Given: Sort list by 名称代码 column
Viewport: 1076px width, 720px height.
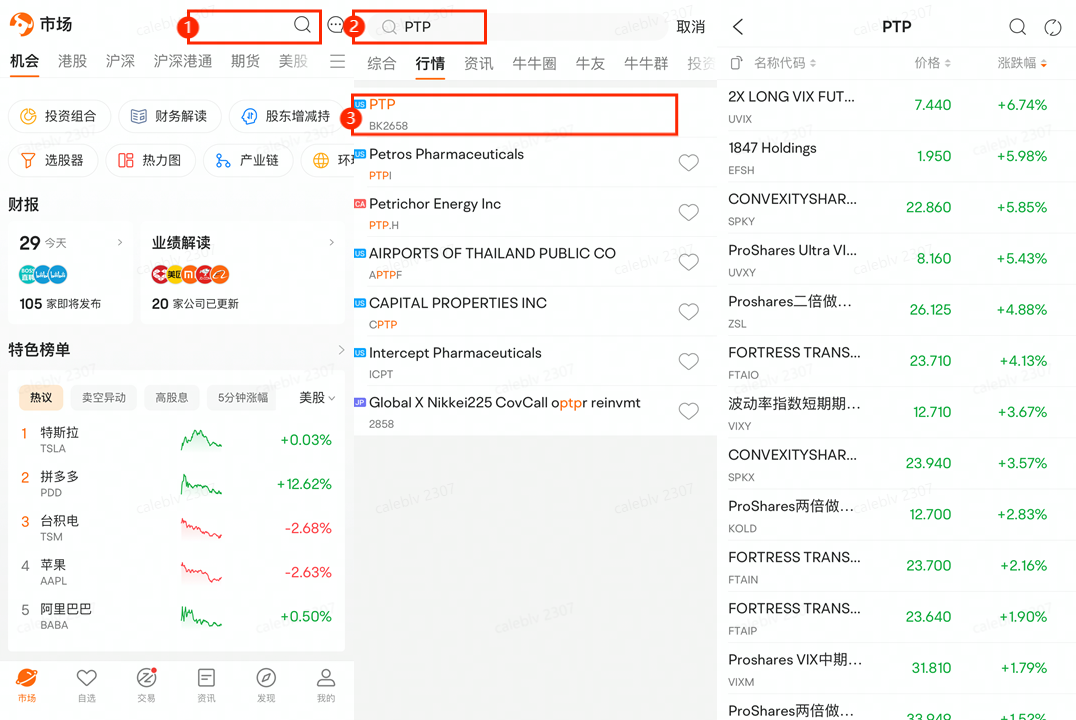Looking at the screenshot, I should pos(785,63).
